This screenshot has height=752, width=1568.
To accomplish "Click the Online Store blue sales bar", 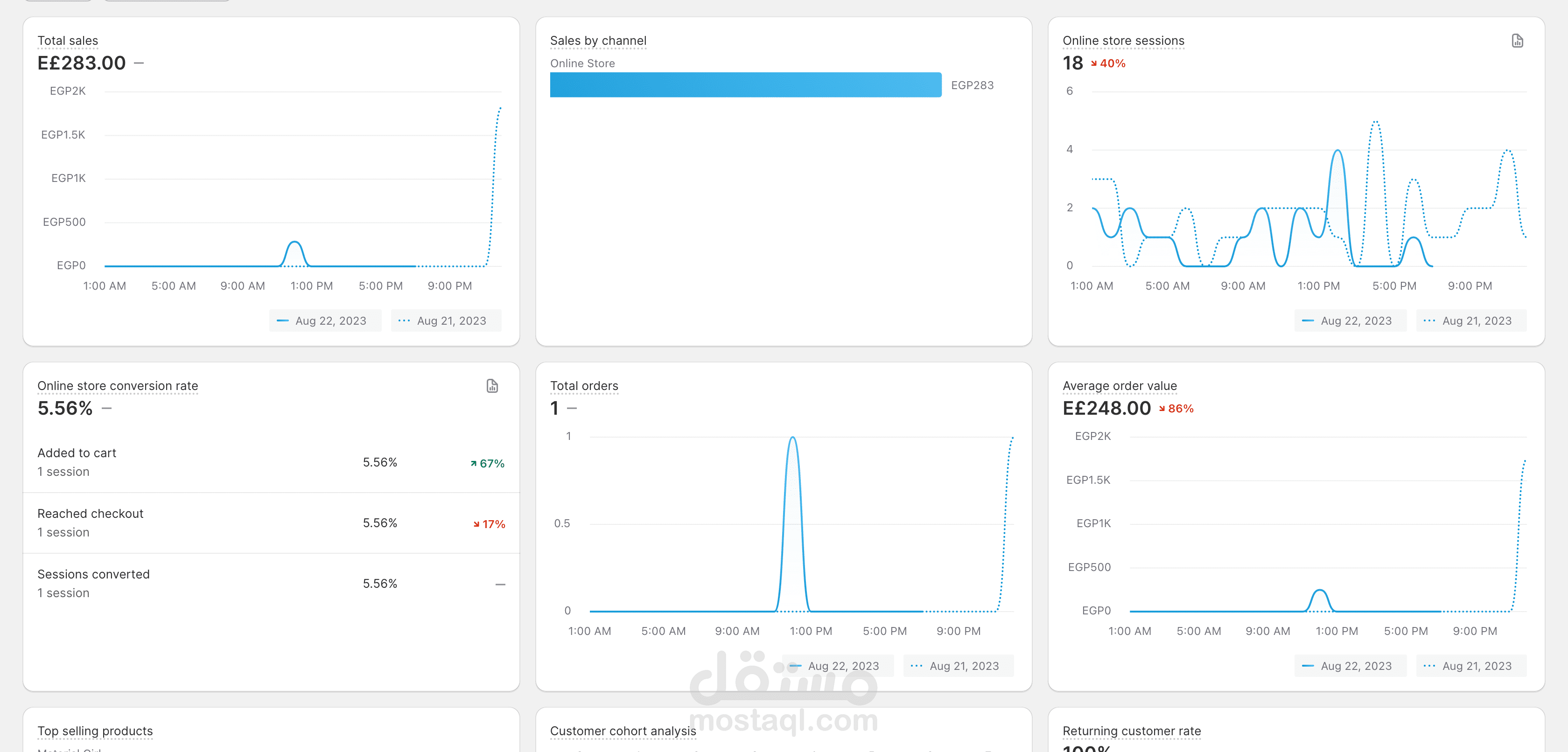I will 745,85.
